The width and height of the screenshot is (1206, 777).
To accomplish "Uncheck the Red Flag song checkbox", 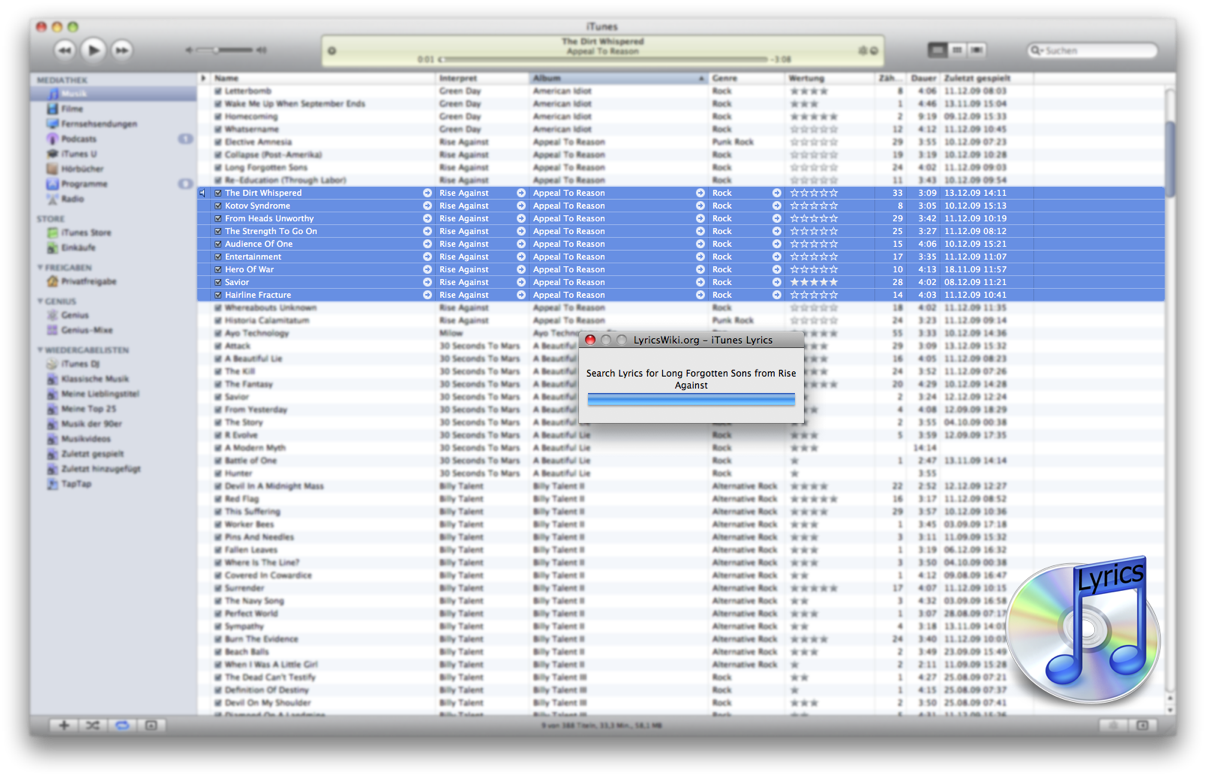I will click(218, 499).
